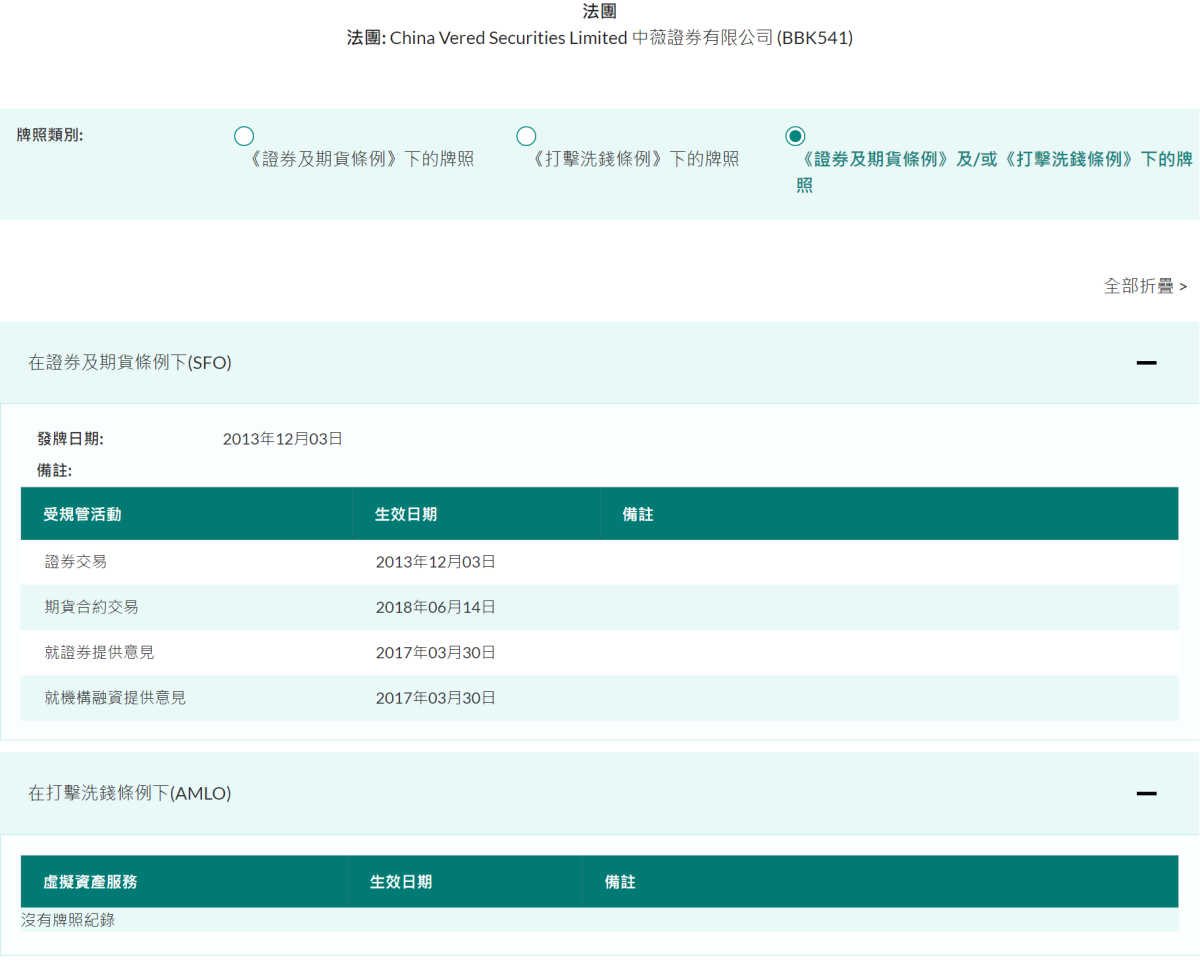Collapse the SFO section using its minus icon
This screenshot has width=1200, height=968.
pyautogui.click(x=1144, y=362)
